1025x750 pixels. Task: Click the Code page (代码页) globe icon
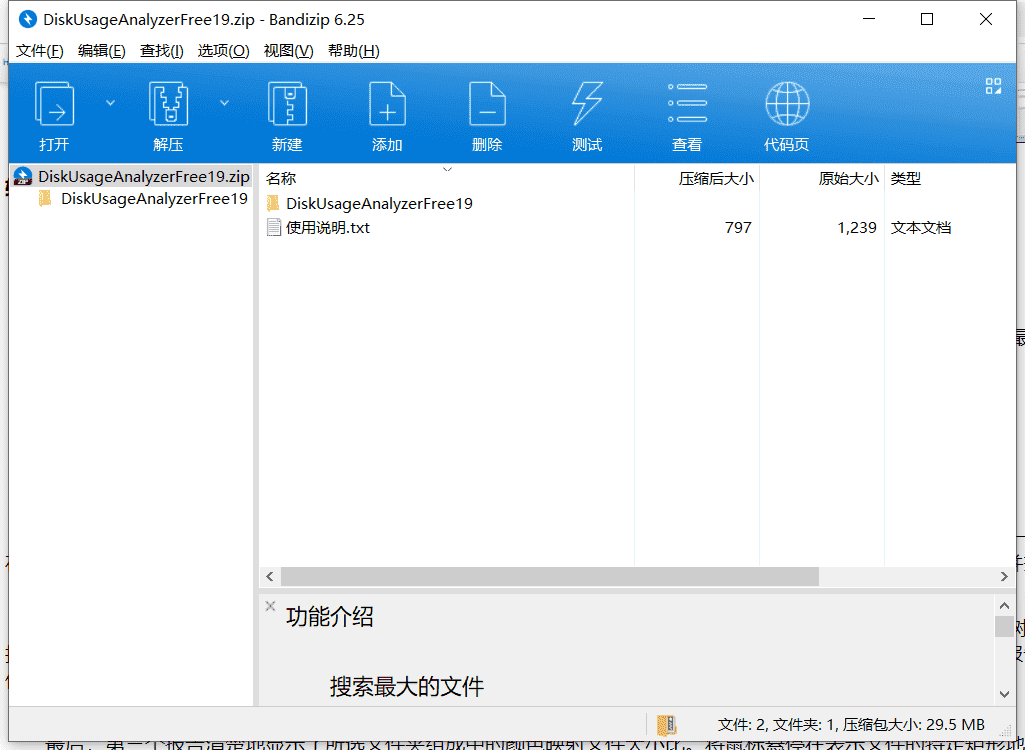[x=787, y=103]
